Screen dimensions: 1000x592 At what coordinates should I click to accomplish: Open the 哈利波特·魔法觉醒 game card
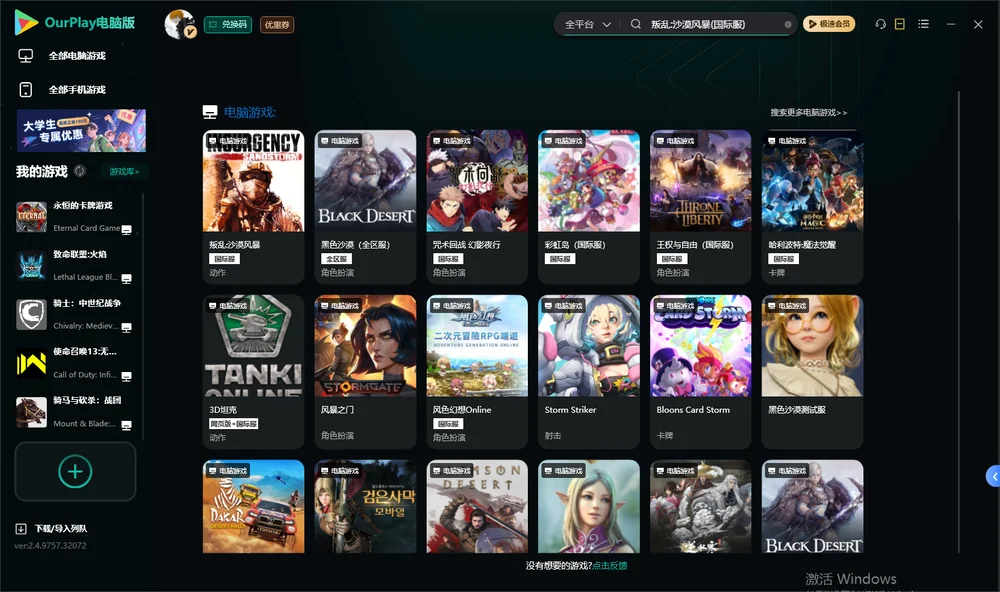(x=812, y=207)
